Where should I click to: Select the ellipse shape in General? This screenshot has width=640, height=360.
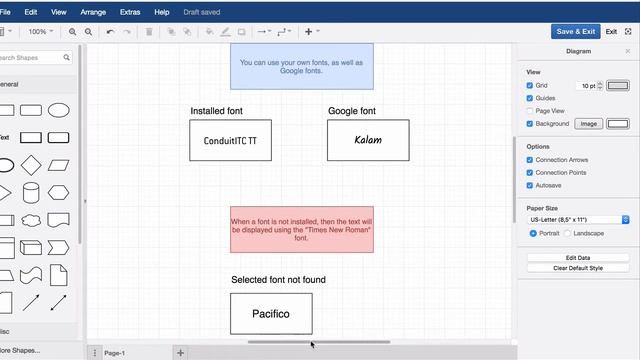point(59,110)
